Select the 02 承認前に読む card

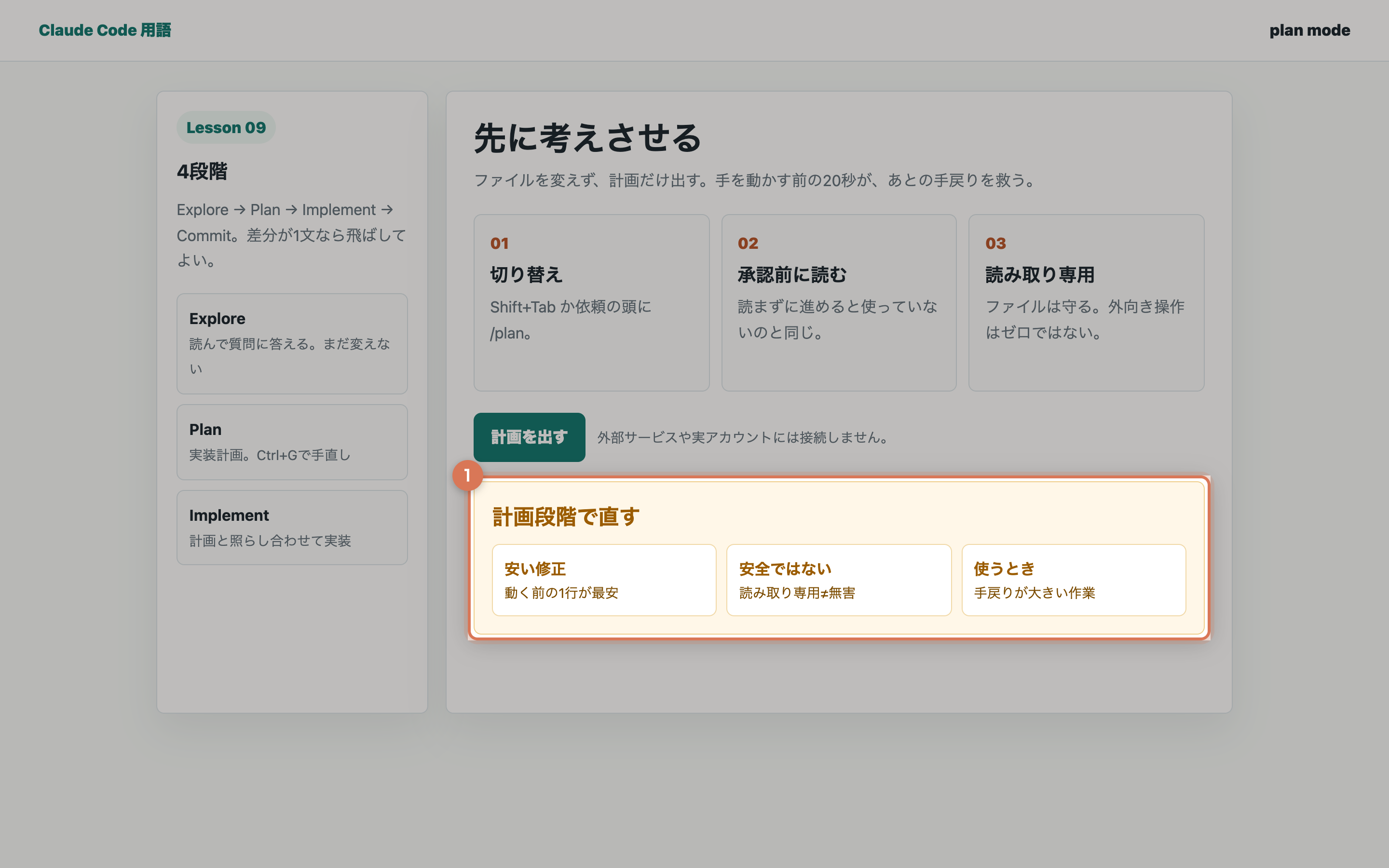tap(839, 302)
